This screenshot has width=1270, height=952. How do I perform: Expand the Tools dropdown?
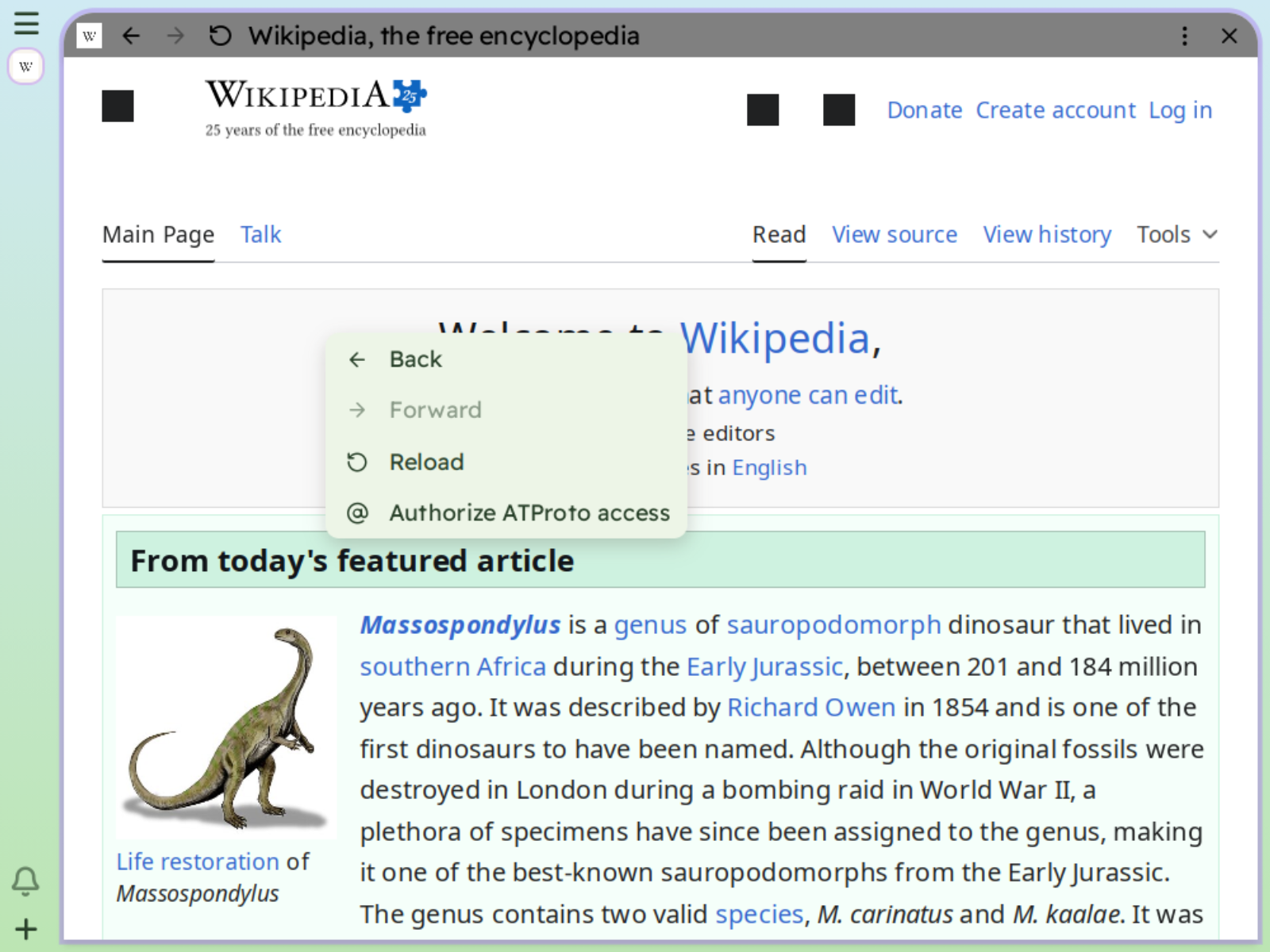coord(1176,234)
